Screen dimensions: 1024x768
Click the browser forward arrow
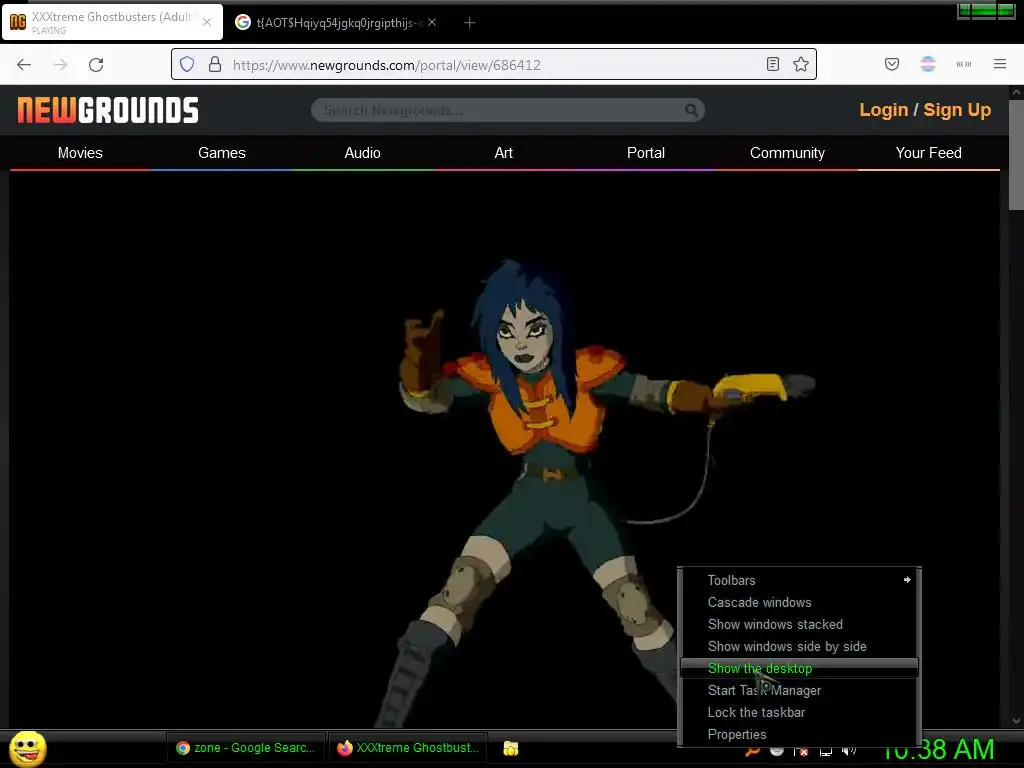tap(60, 65)
